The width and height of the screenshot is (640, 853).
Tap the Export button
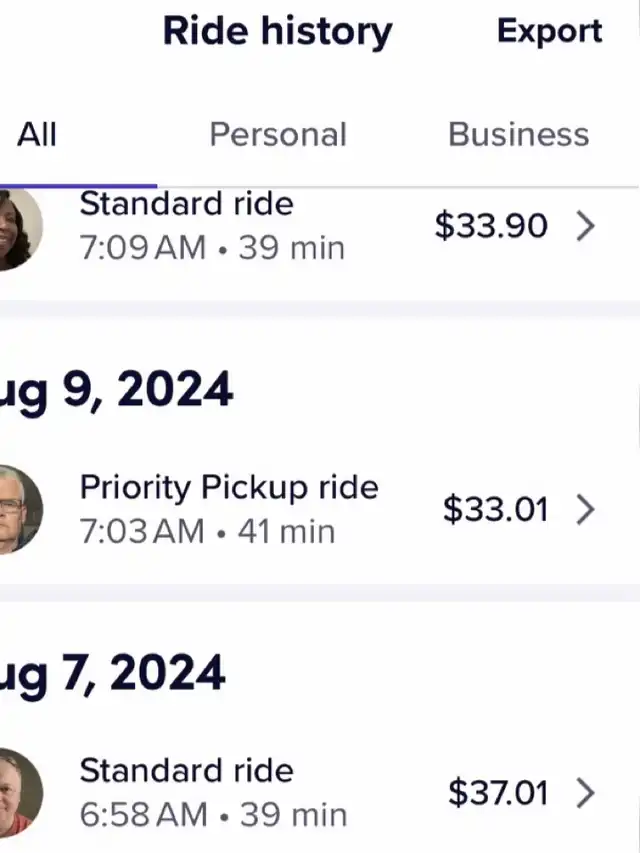click(x=549, y=31)
